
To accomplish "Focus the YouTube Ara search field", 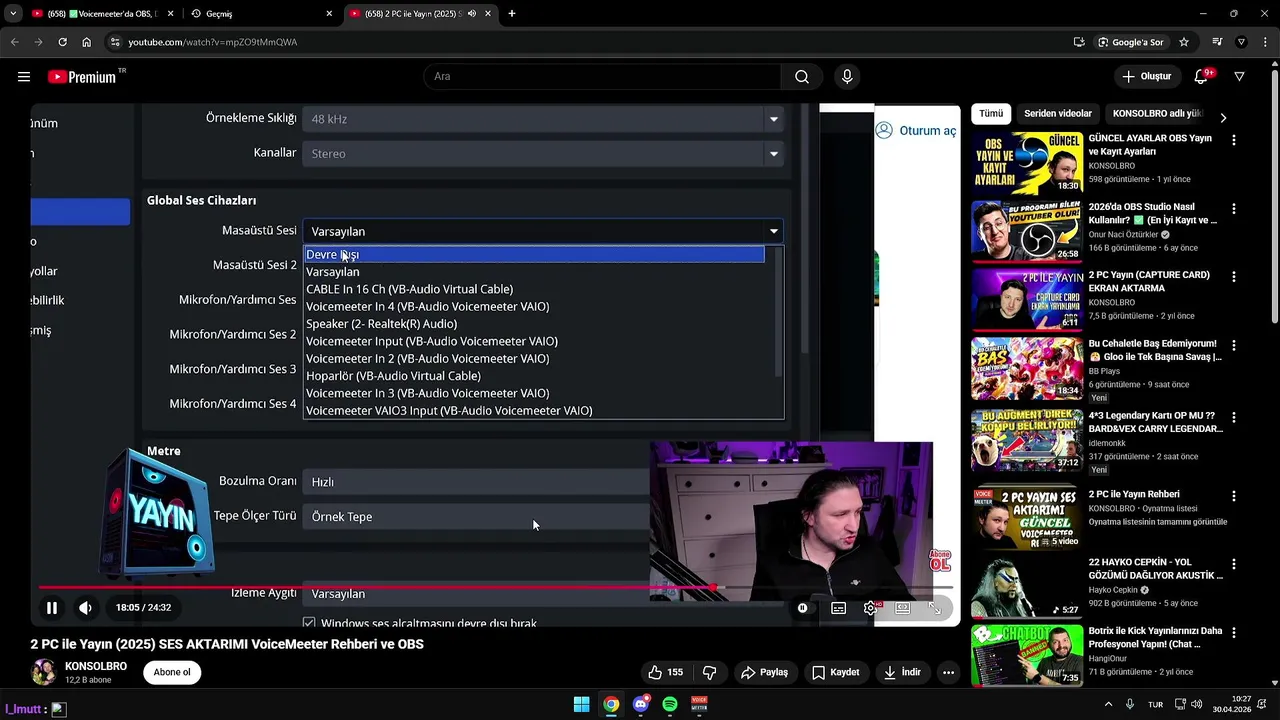I will point(603,77).
